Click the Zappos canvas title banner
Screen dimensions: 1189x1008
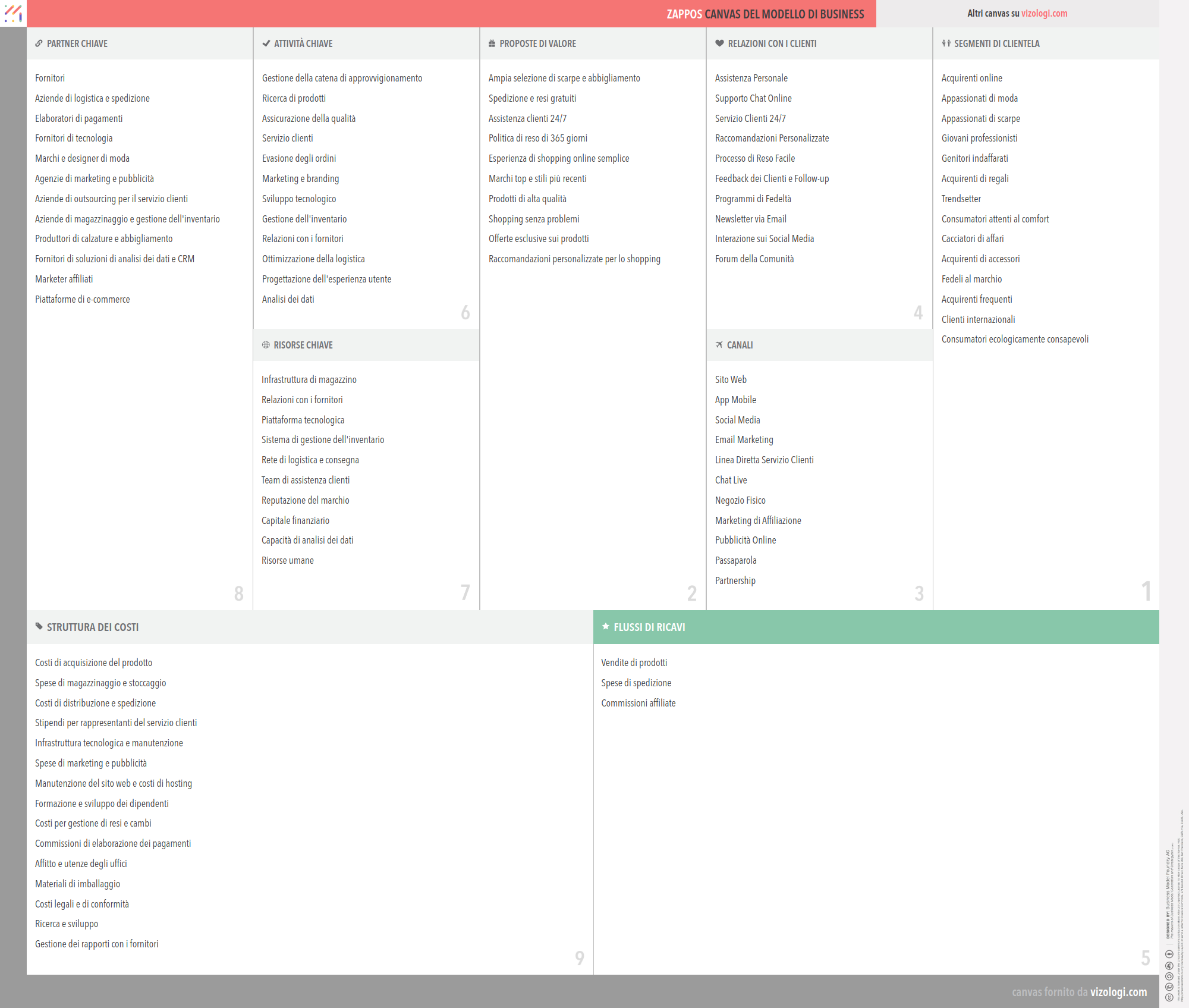click(x=765, y=14)
